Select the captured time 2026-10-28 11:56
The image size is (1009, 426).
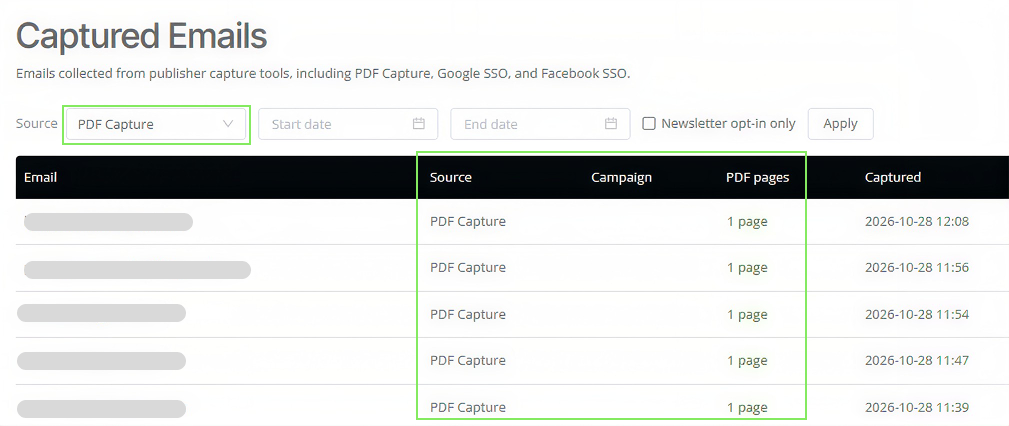tap(917, 268)
